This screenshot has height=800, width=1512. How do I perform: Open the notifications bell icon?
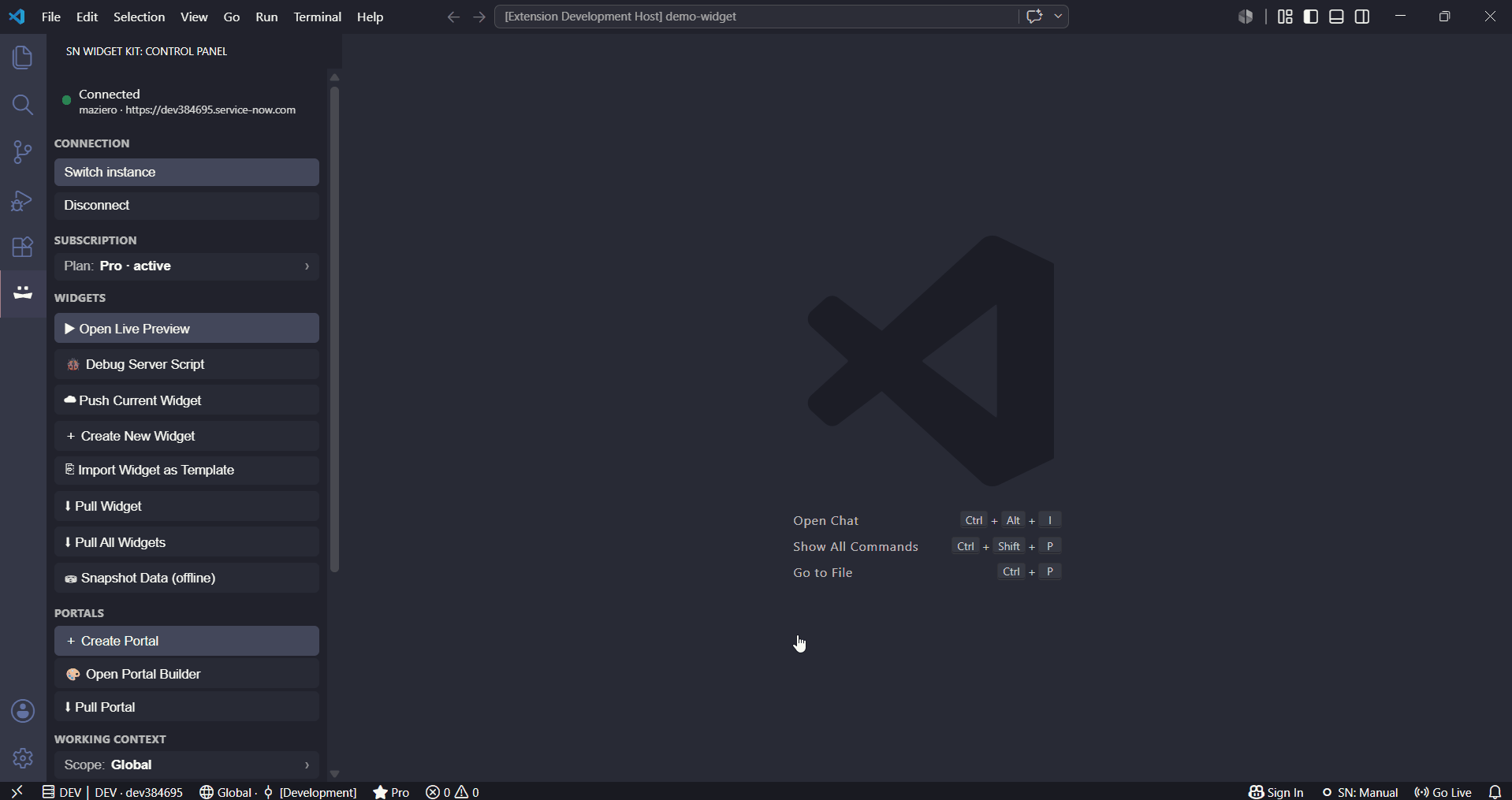coord(1495,791)
